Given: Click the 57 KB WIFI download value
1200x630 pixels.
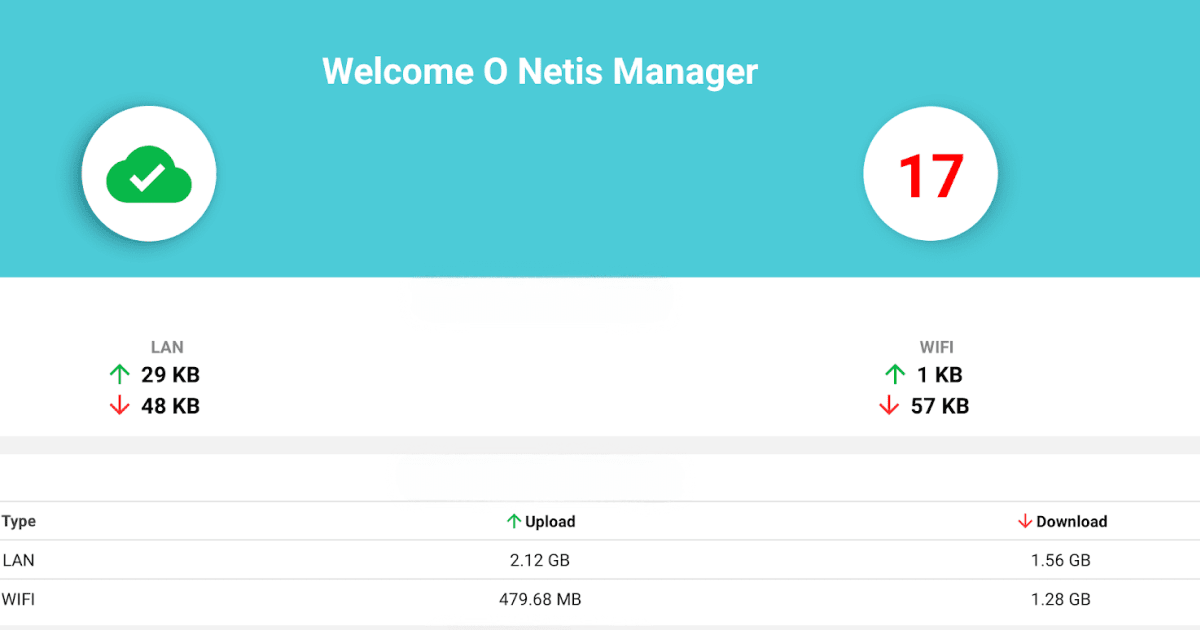Looking at the screenshot, I should coord(938,406).
